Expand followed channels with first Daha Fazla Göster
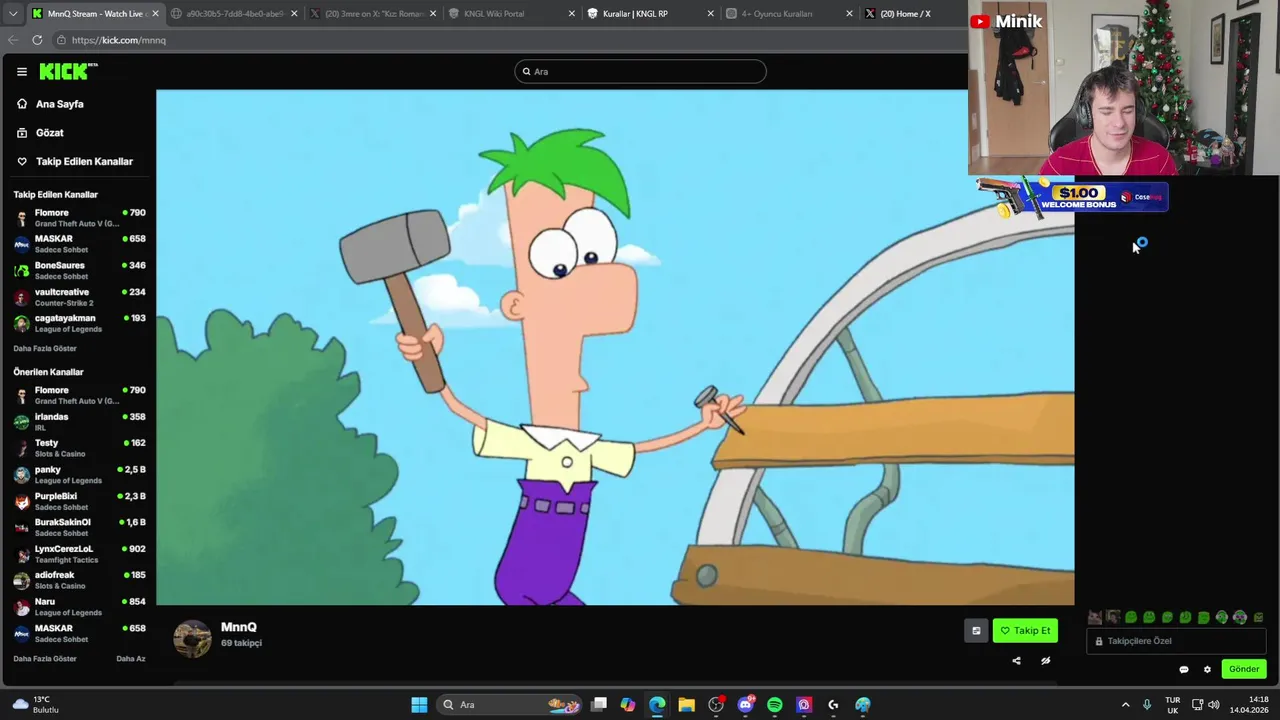 tap(45, 348)
